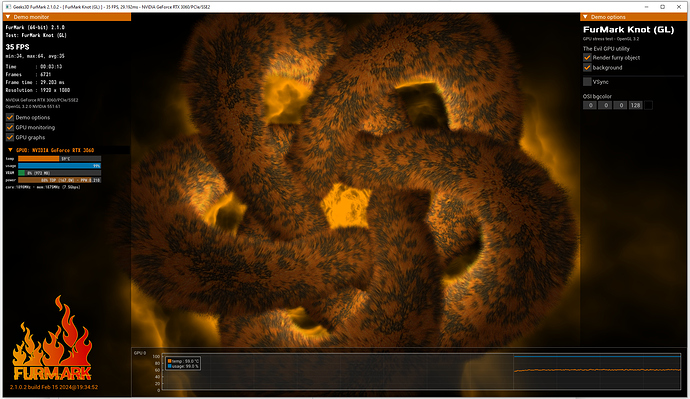This screenshot has width=690, height=399.
Task: Click the GPU temp bar
Action: tap(59, 159)
